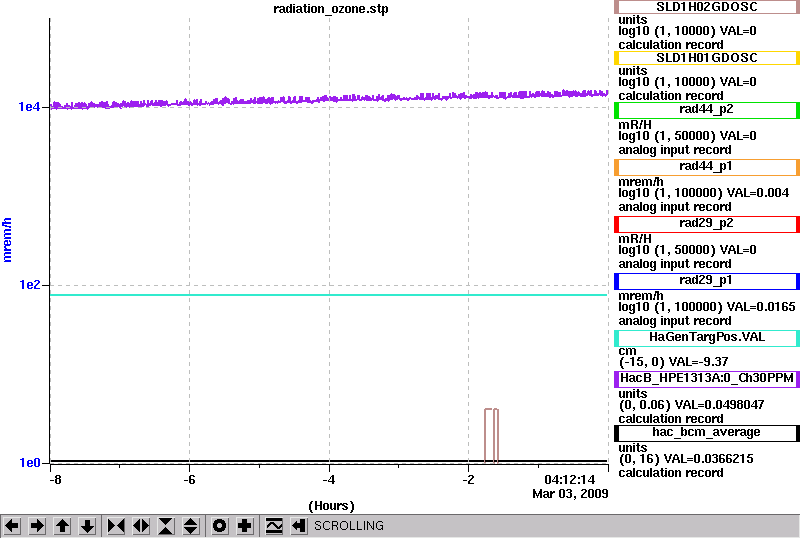Select the SLD1H01GDOSC curve legend
This screenshot has height=538, width=800.
[x=707, y=58]
